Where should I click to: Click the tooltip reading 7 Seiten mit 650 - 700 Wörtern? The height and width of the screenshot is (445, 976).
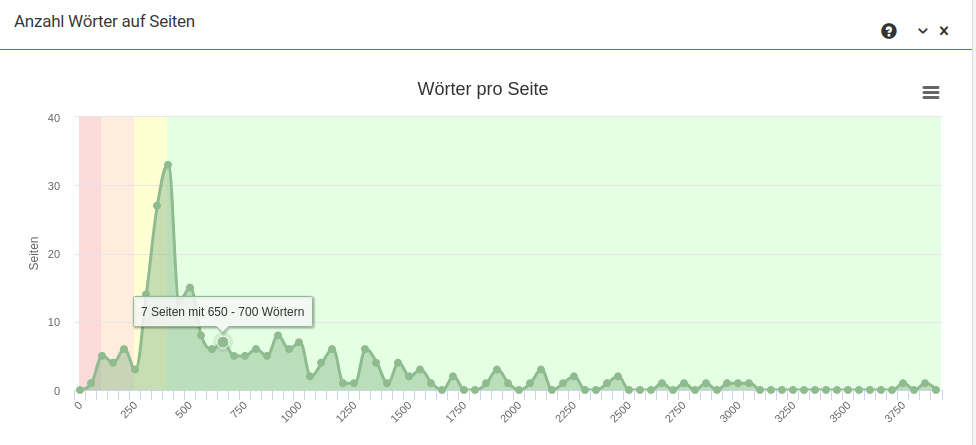(224, 312)
